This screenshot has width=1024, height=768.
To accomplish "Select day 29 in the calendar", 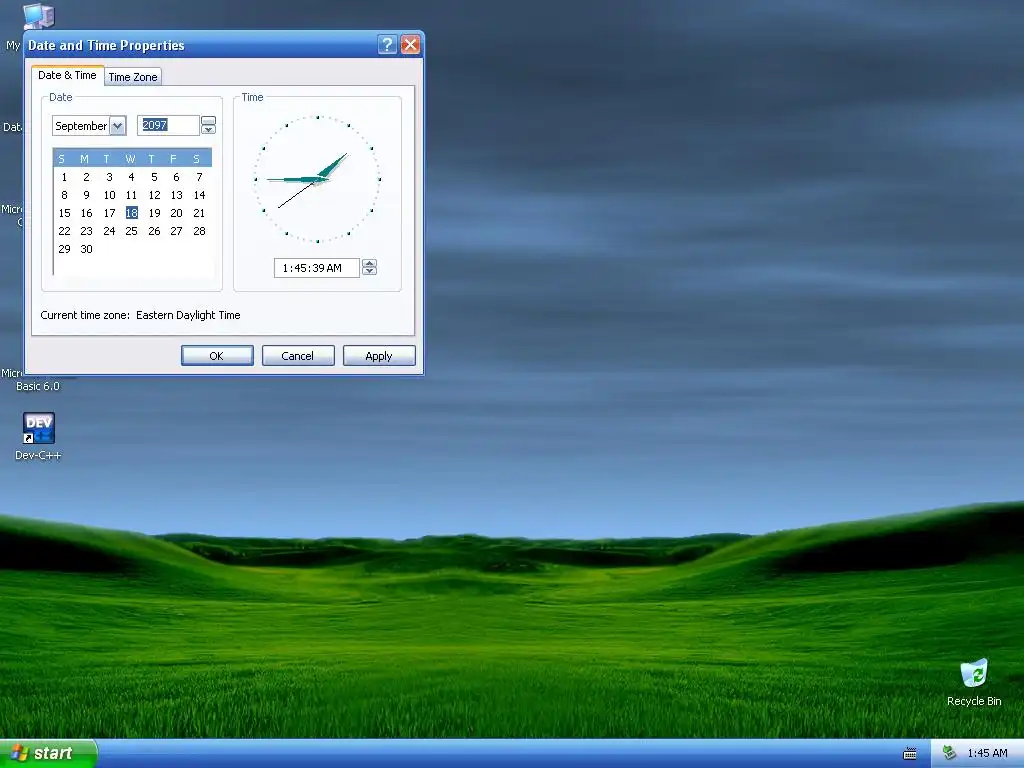I will [x=64, y=249].
